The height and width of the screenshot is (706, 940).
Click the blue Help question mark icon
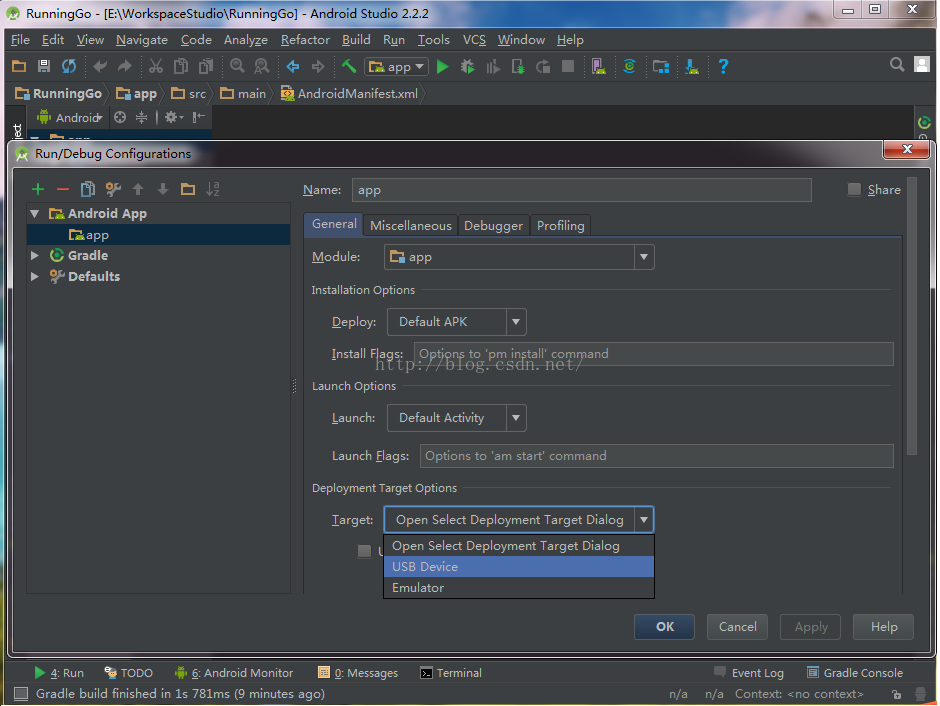click(x=724, y=66)
